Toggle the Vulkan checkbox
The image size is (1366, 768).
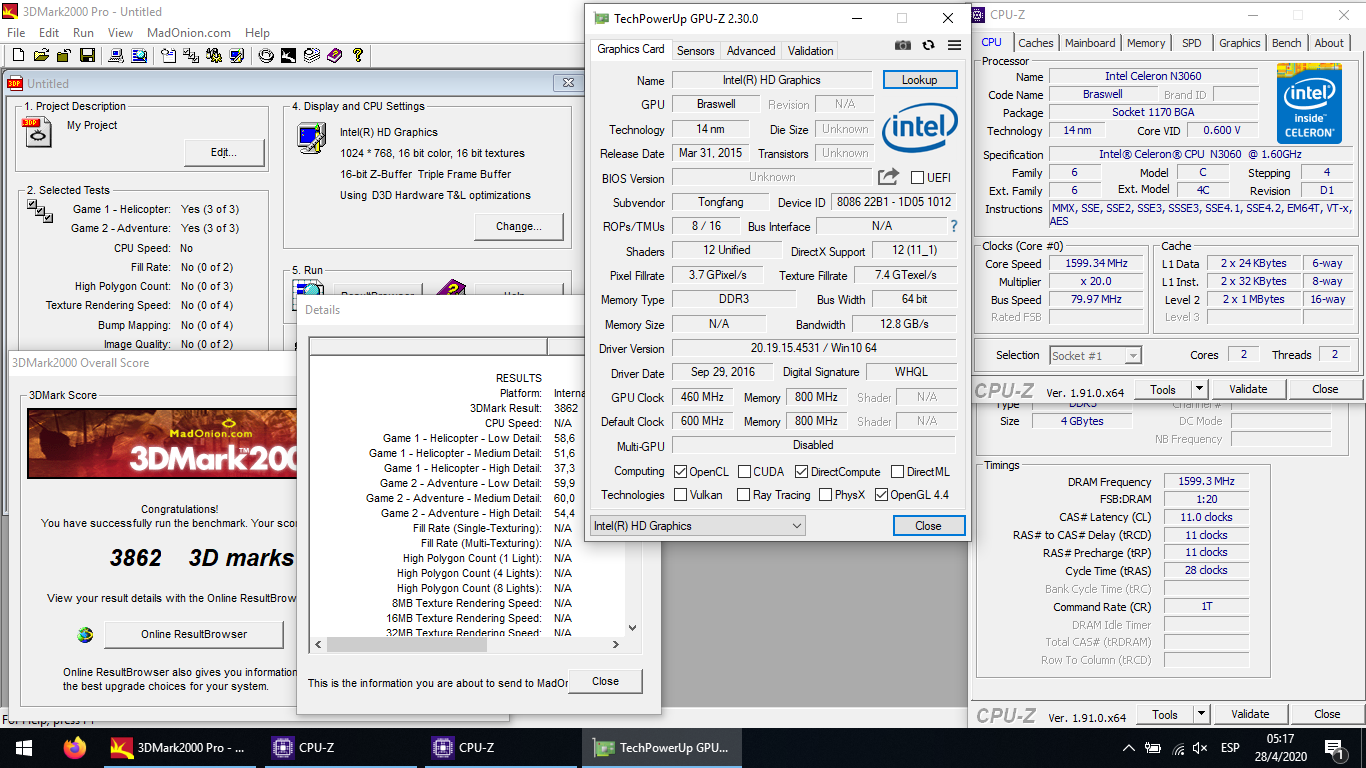681,495
